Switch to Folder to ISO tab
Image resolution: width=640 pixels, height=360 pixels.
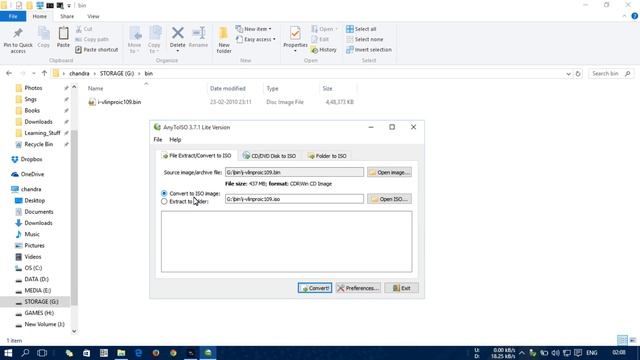pyautogui.click(x=327, y=156)
